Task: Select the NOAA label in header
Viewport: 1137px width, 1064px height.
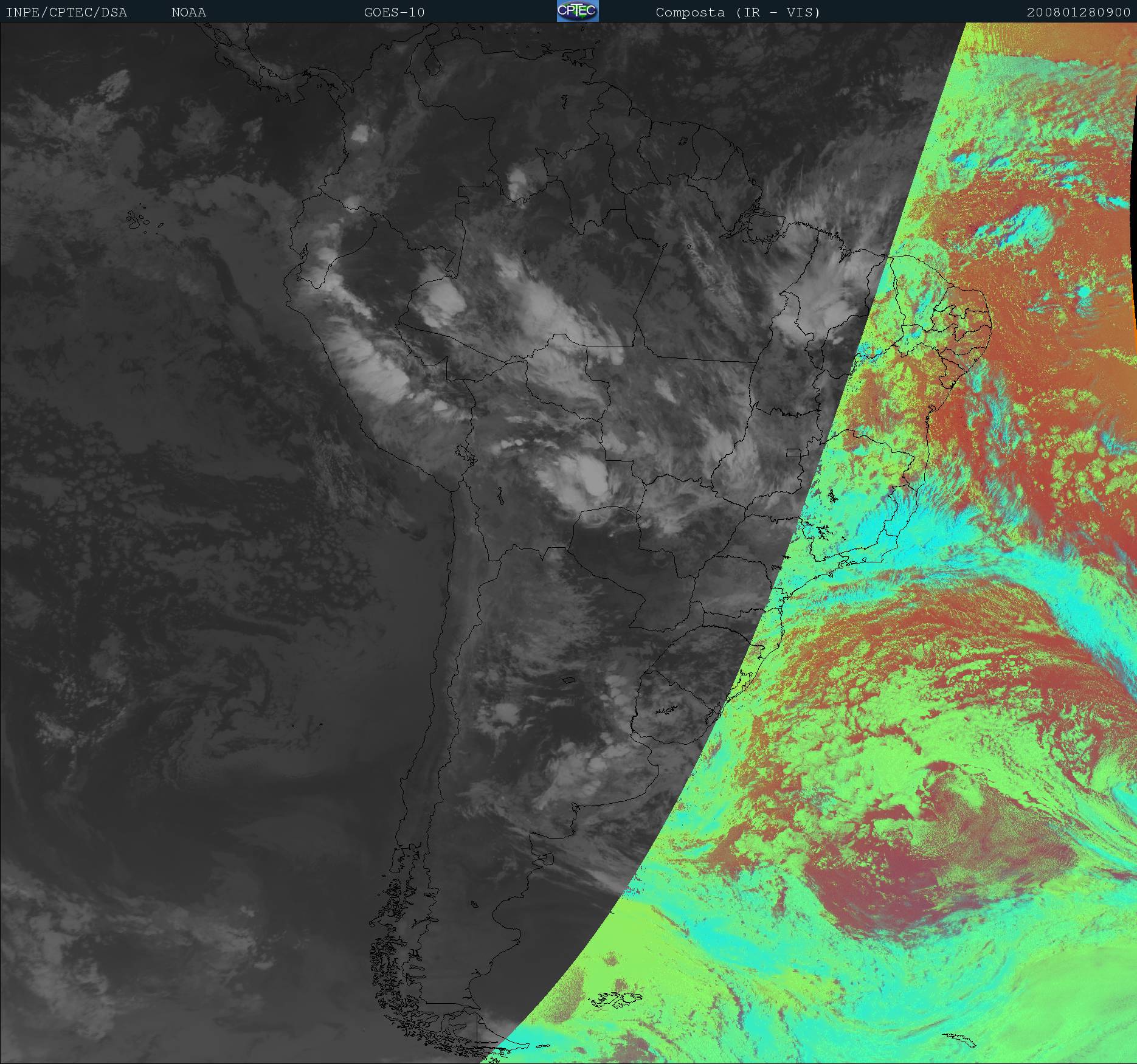Action: coord(188,12)
